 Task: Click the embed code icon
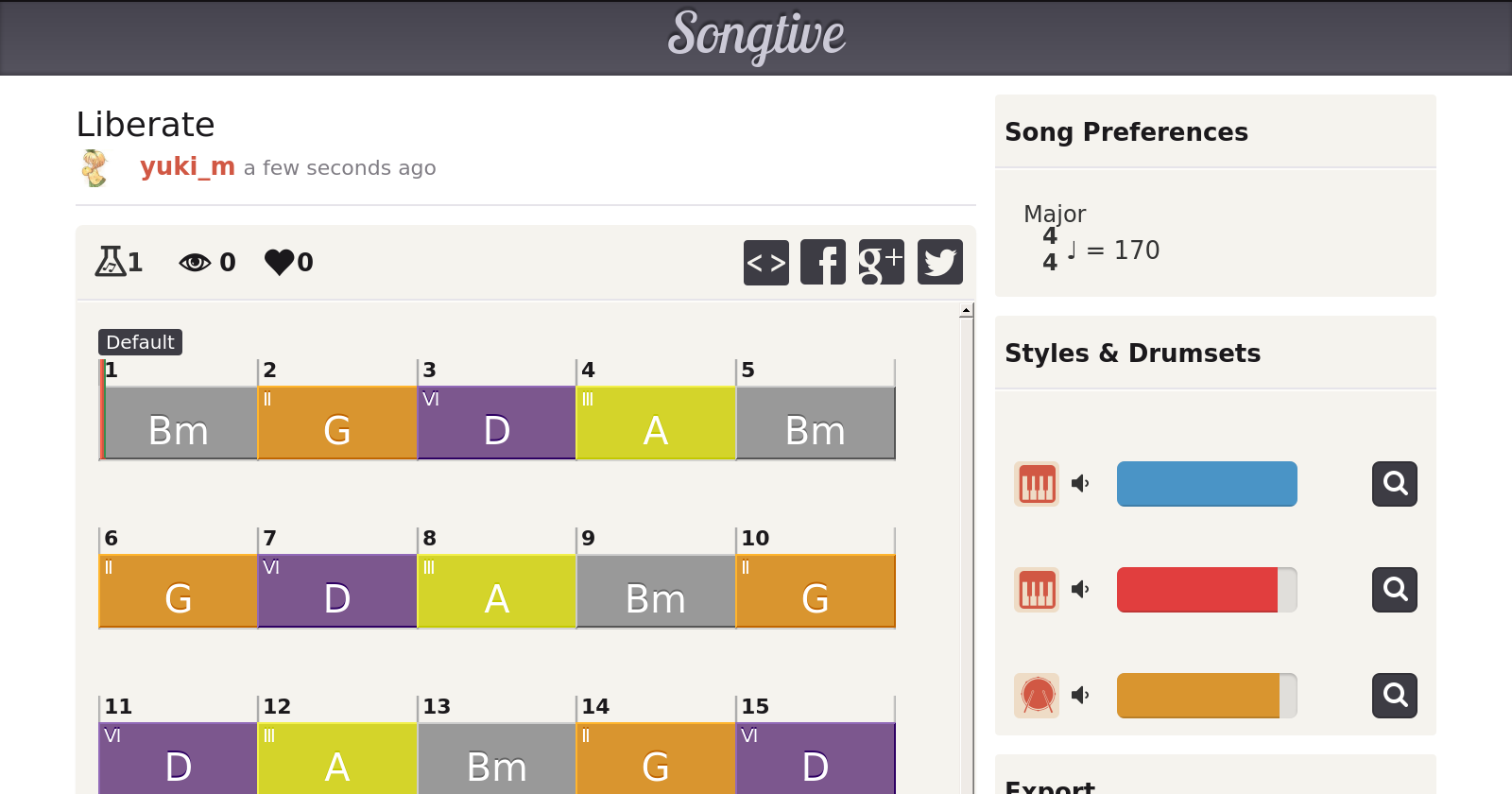click(765, 262)
